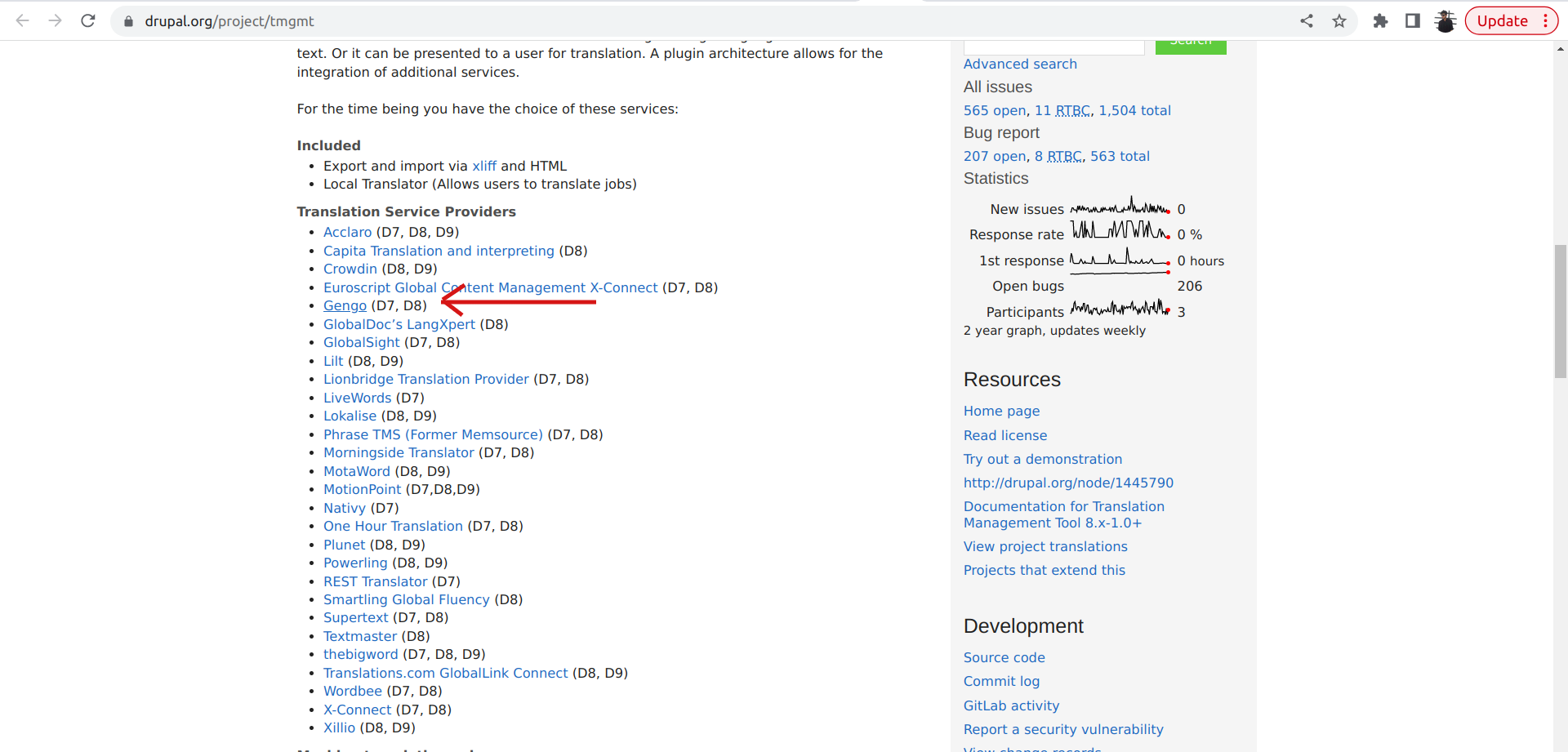Open Phrase TMS (Former Memsource) link

[x=433, y=434]
